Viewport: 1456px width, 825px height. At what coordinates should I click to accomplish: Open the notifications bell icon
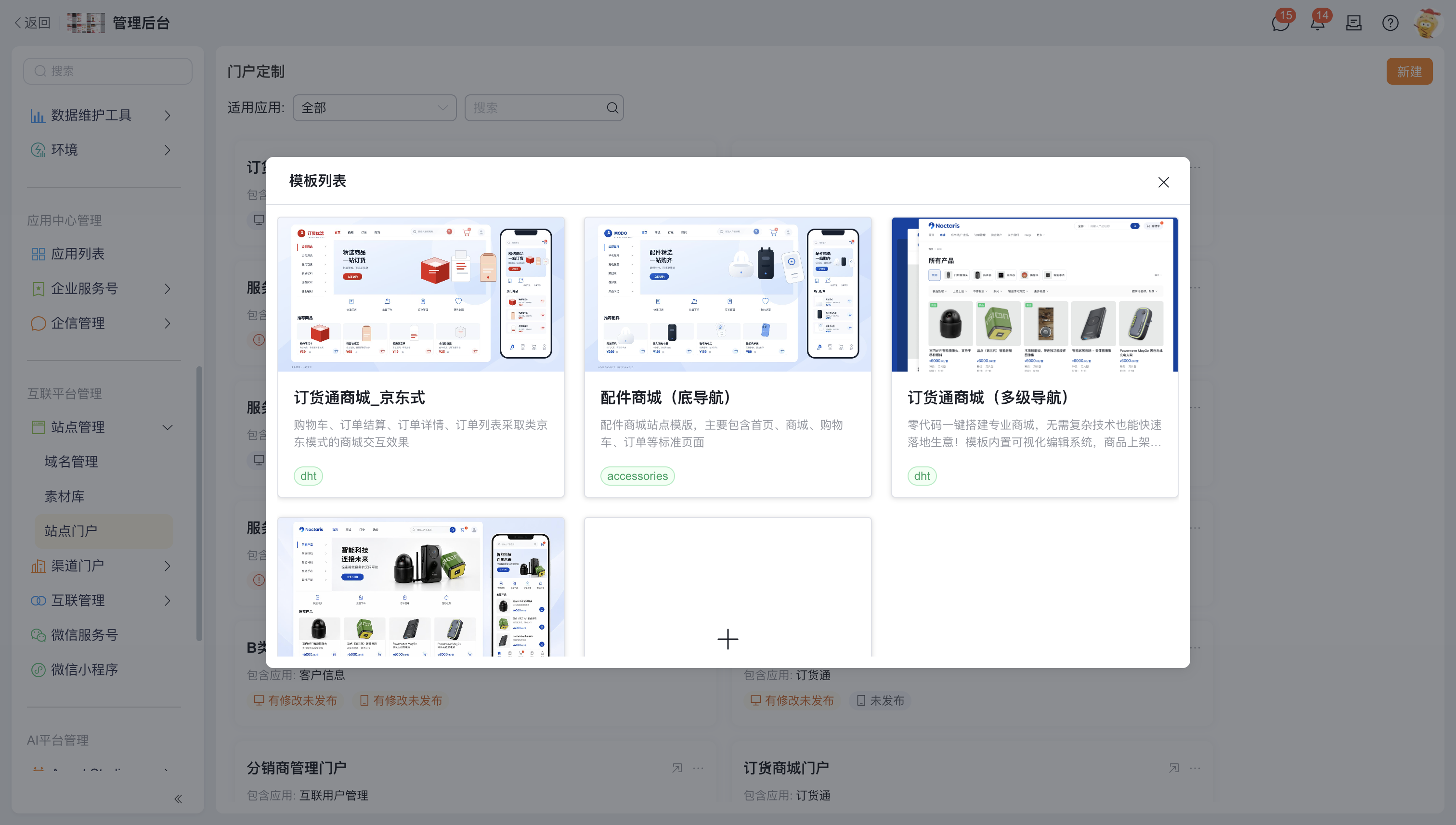point(1317,23)
